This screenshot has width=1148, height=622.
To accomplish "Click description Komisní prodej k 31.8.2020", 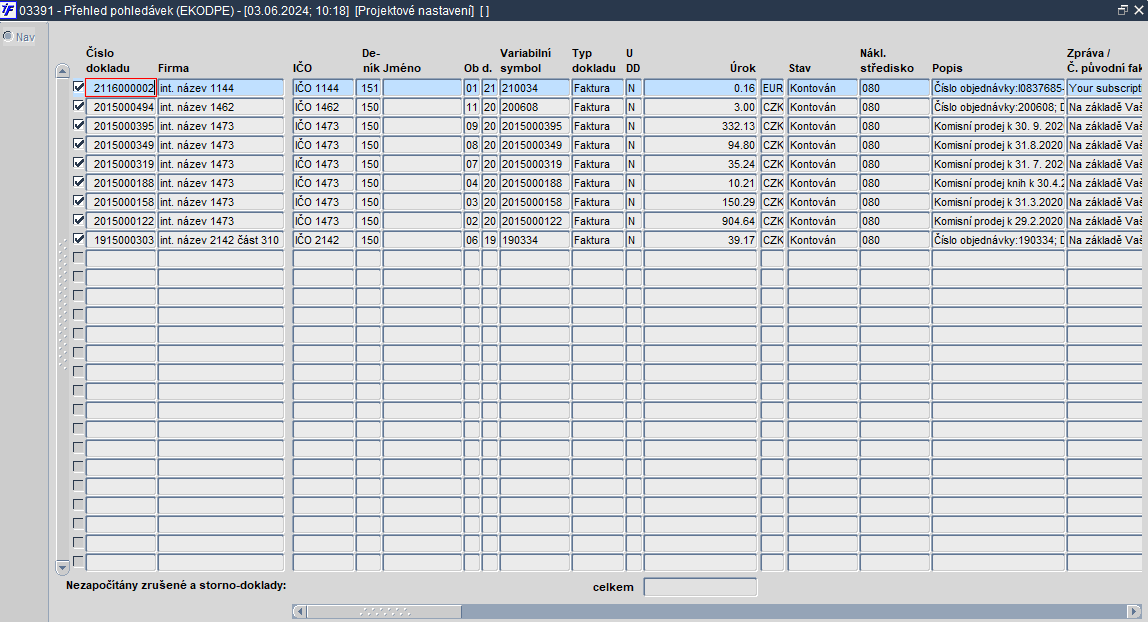I will click(998, 145).
